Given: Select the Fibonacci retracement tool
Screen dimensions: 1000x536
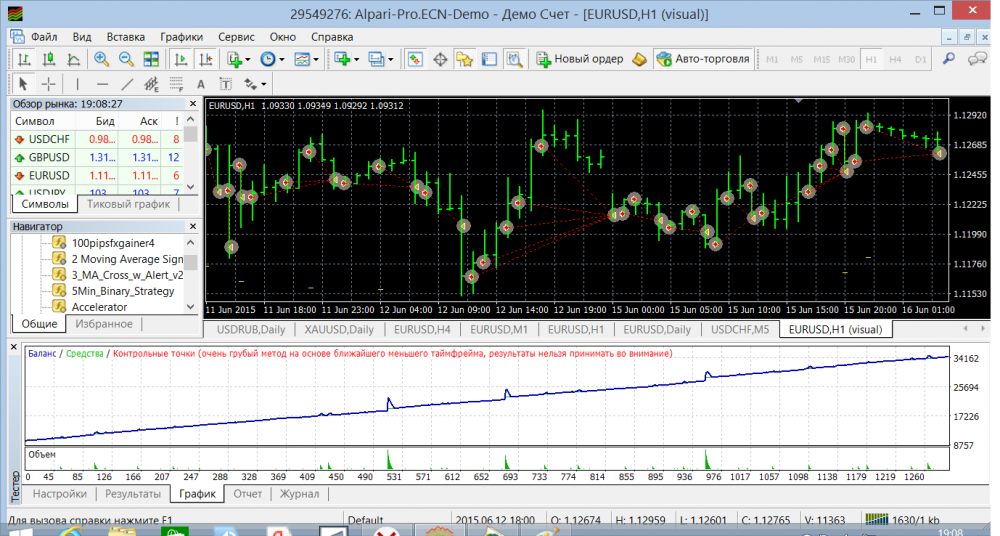Looking at the screenshot, I should click(176, 84).
